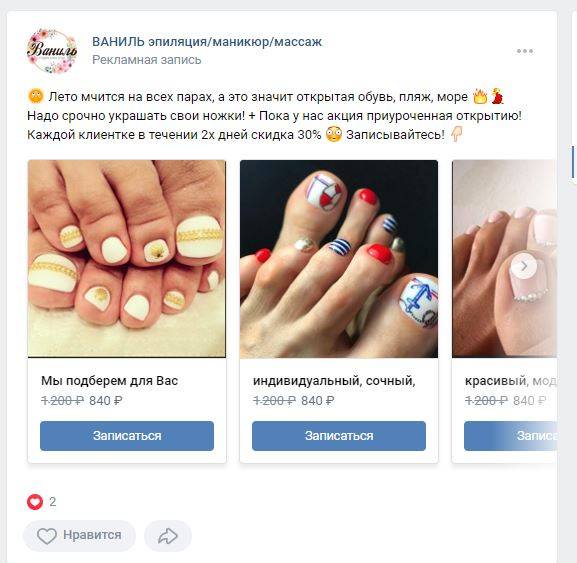Click the likes count number 2
The width and height of the screenshot is (577, 563).
pyautogui.click(x=53, y=502)
